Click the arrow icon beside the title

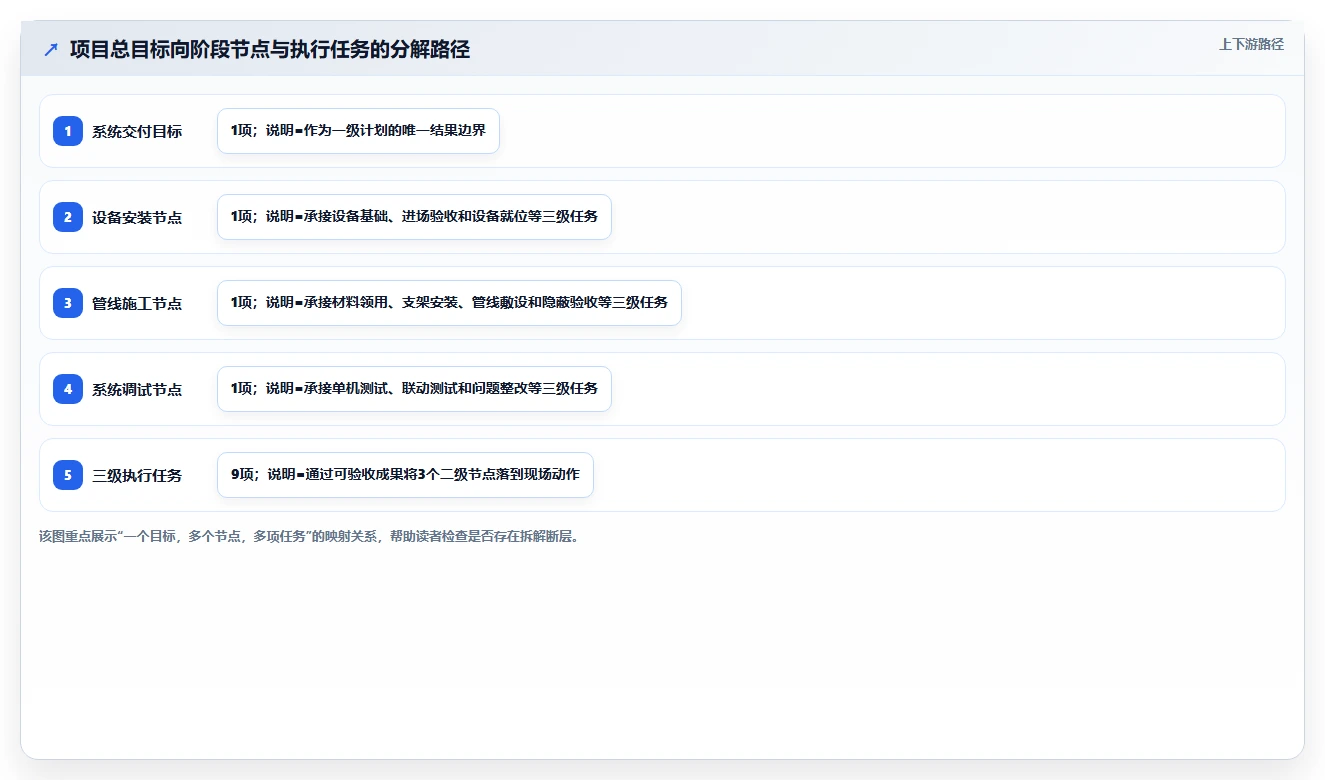(x=51, y=50)
